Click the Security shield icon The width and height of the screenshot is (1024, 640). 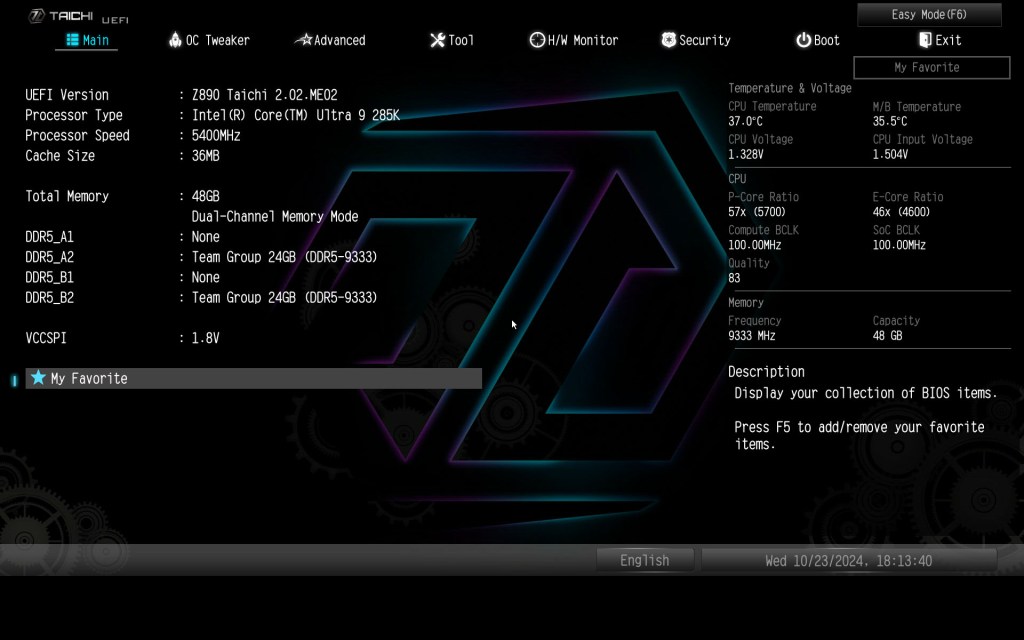click(668, 40)
